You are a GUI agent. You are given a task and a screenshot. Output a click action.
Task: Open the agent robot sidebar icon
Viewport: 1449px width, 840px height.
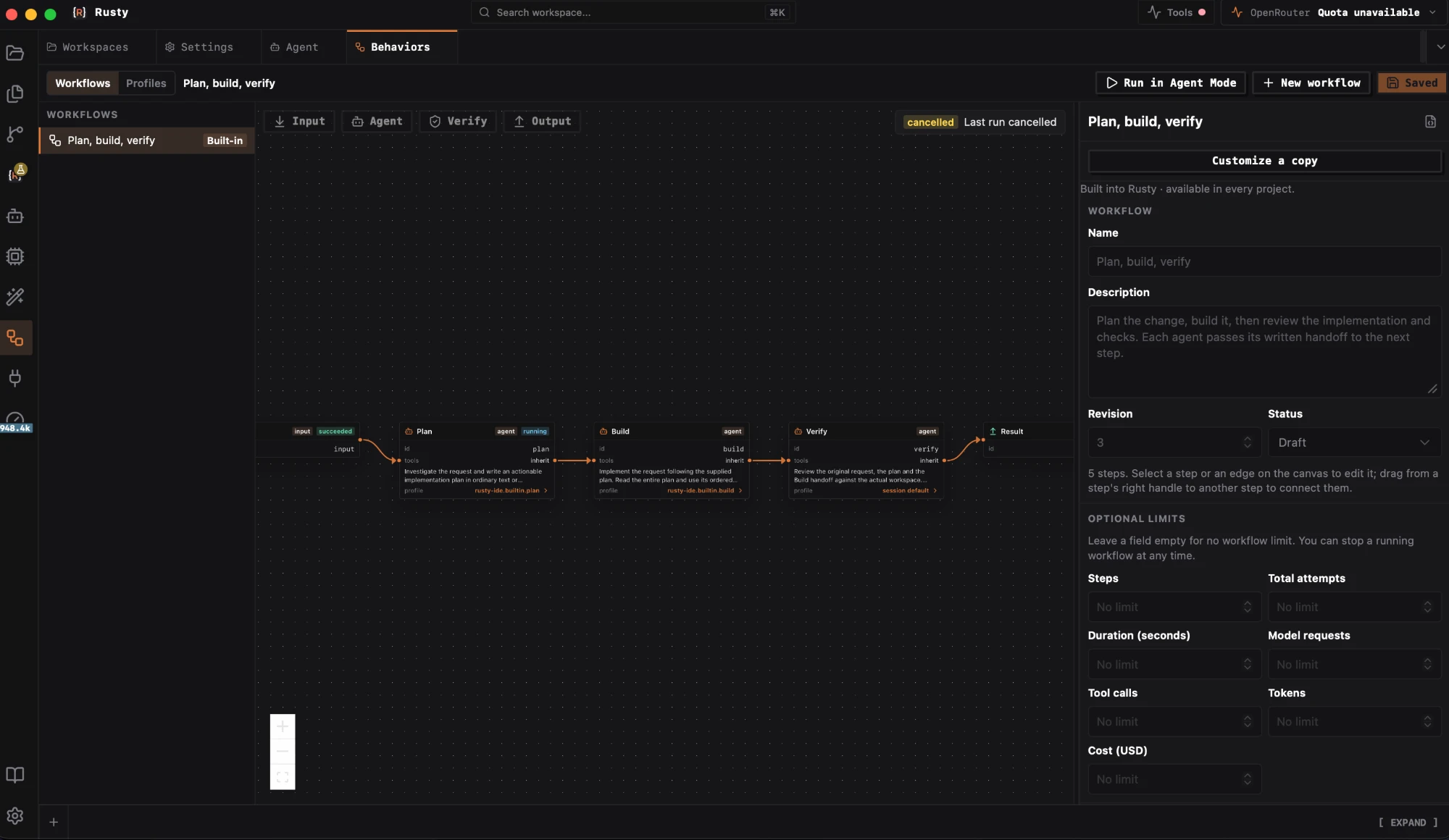(x=15, y=216)
